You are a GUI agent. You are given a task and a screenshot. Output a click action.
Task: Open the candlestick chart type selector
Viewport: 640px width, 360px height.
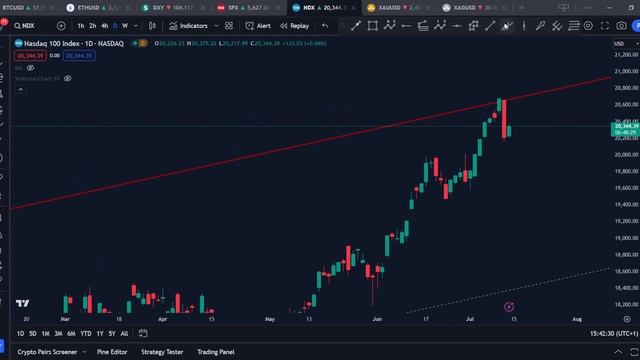[152, 26]
